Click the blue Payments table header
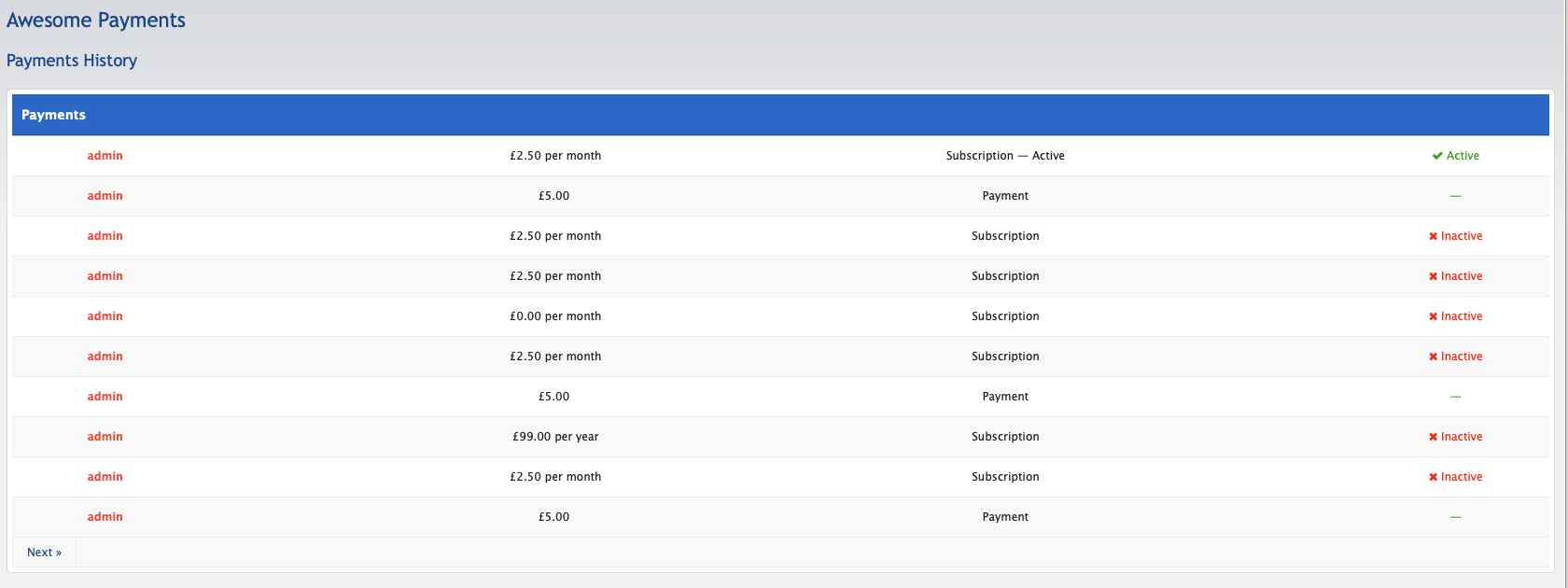The width and height of the screenshot is (1568, 588). coord(780,115)
